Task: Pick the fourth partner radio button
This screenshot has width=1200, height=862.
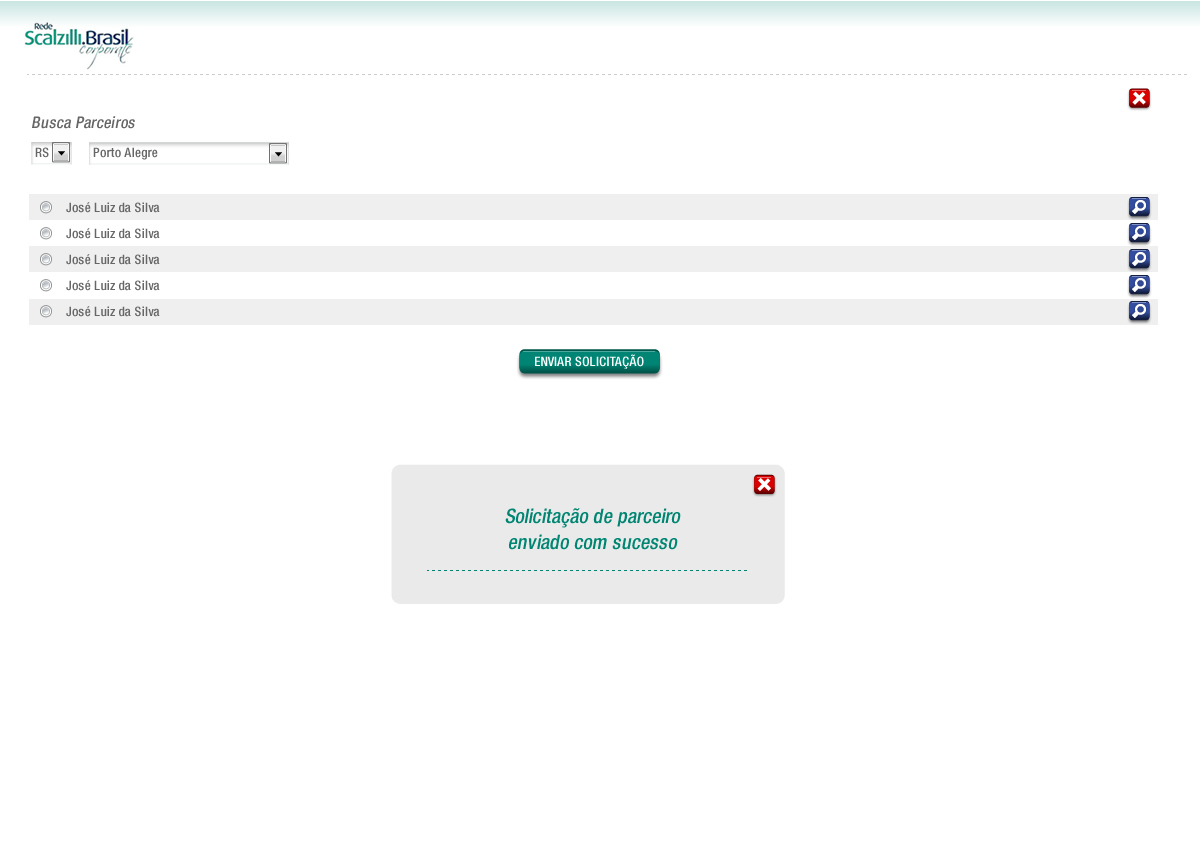Action: pyautogui.click(x=46, y=286)
